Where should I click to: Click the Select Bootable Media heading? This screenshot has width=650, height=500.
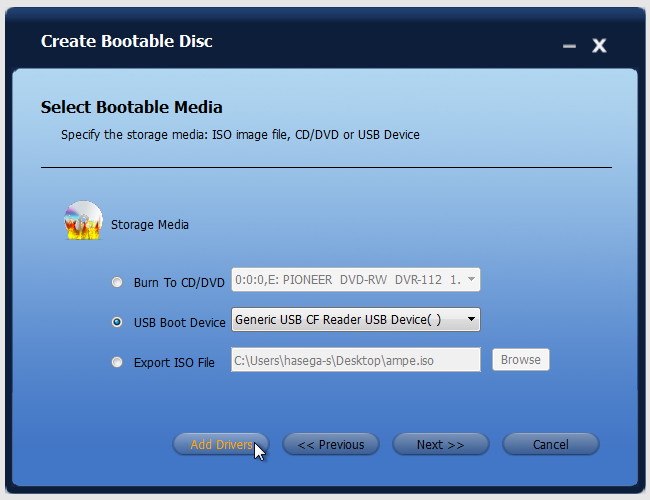tap(131, 107)
